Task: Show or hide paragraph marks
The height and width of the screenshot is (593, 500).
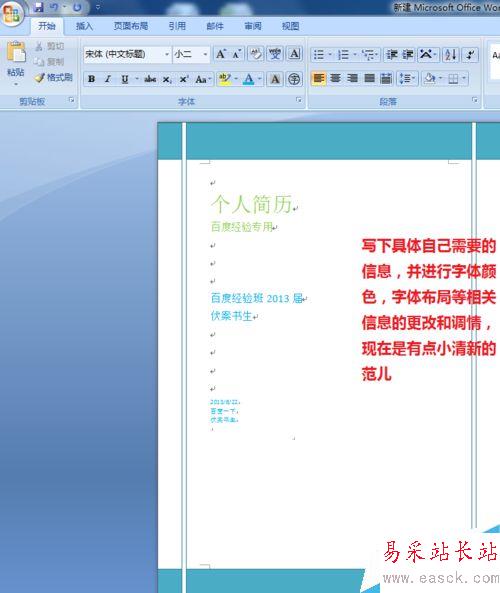Action: (x=470, y=54)
